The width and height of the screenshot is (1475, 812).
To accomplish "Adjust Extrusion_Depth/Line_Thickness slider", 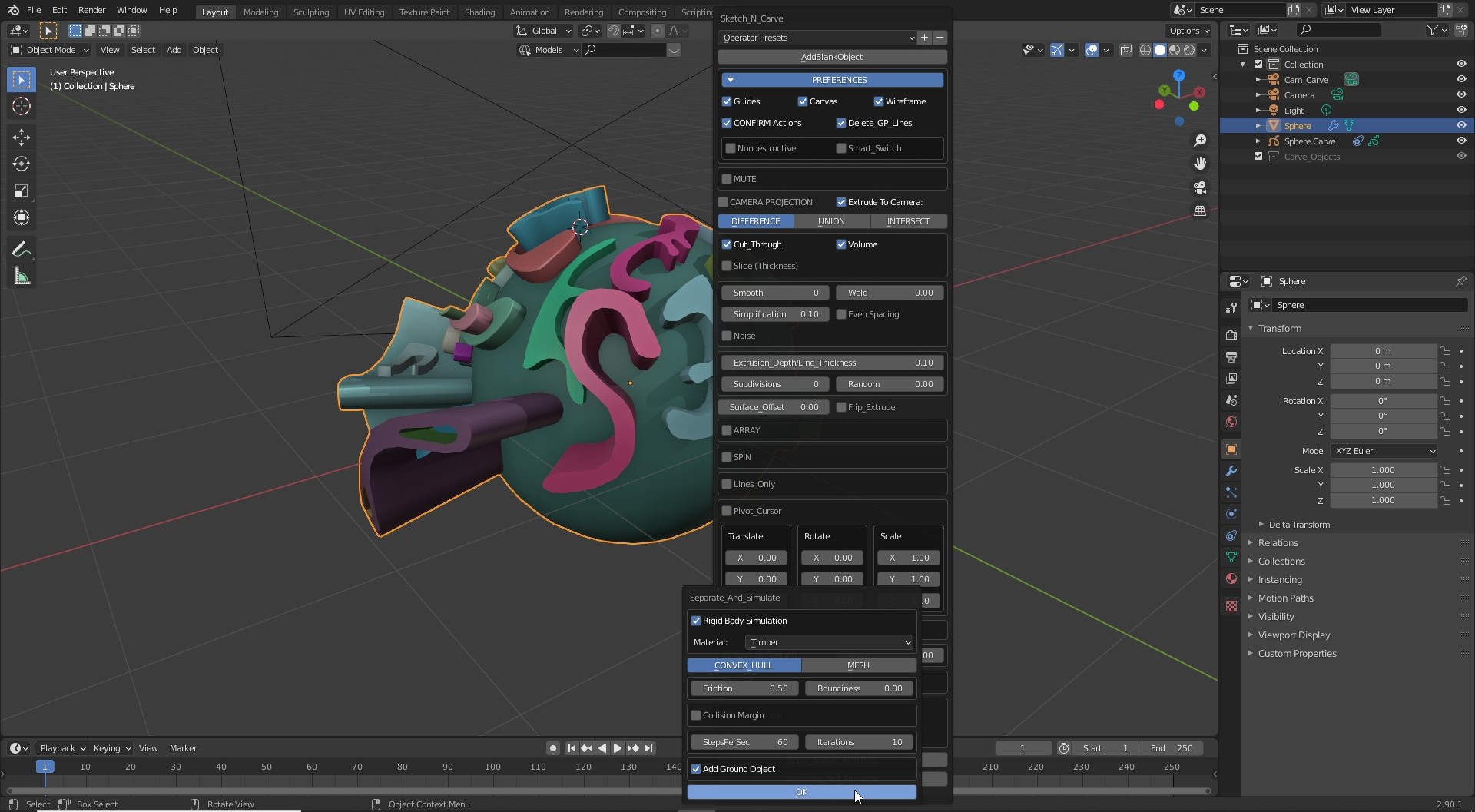I will coord(832,363).
